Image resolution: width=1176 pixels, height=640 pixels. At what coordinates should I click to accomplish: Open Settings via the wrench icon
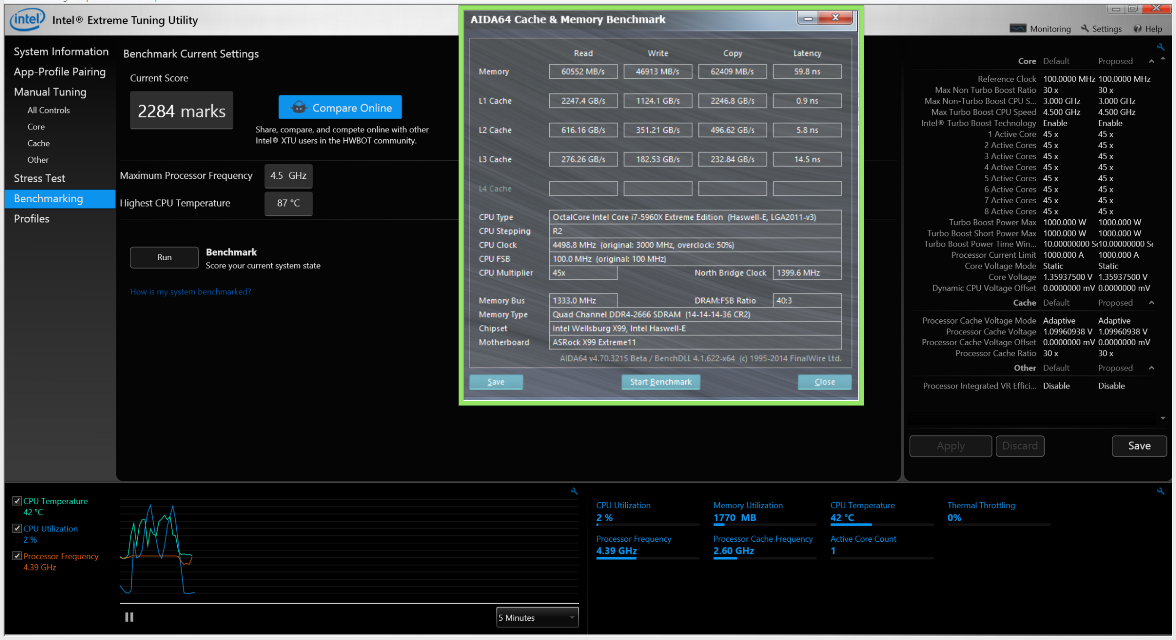pyautogui.click(x=1085, y=28)
